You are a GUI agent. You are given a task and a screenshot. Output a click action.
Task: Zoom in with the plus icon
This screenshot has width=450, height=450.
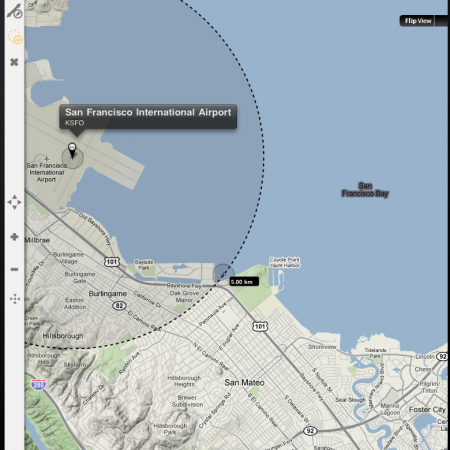click(x=14, y=237)
